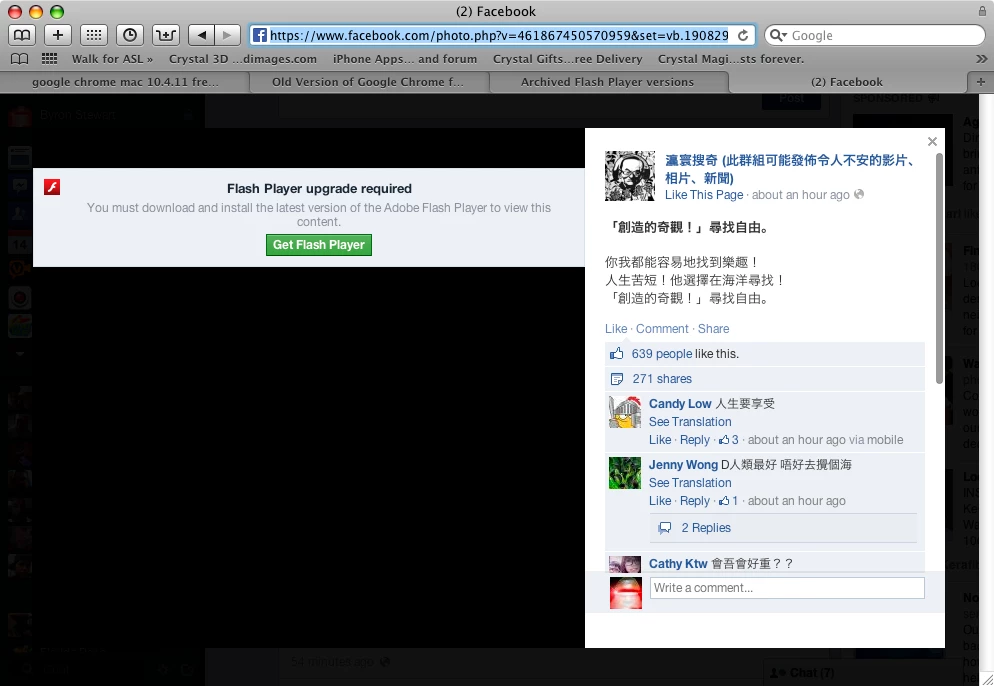Open Walk for ASL bookmarks folder
Viewport: 994px width, 686px height.
112,59
